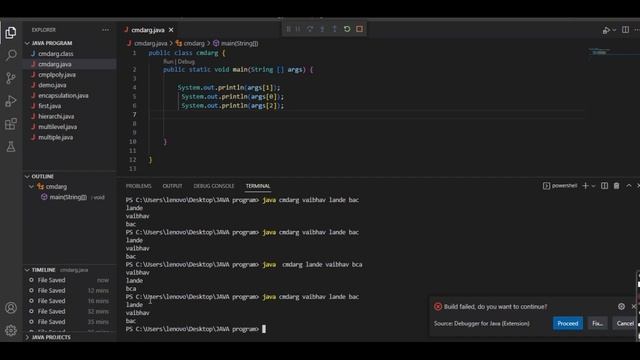Click the Debug code lens above main
Image resolution: width=640 pixels, height=360 pixels.
tap(186, 62)
